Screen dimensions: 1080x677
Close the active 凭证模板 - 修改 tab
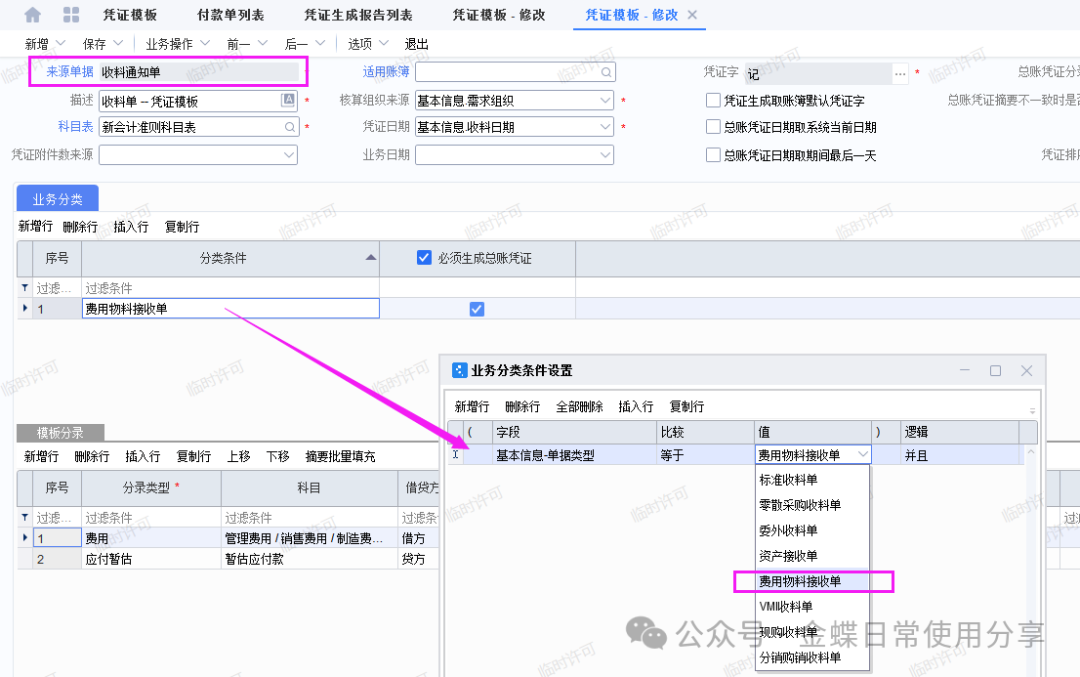[693, 15]
